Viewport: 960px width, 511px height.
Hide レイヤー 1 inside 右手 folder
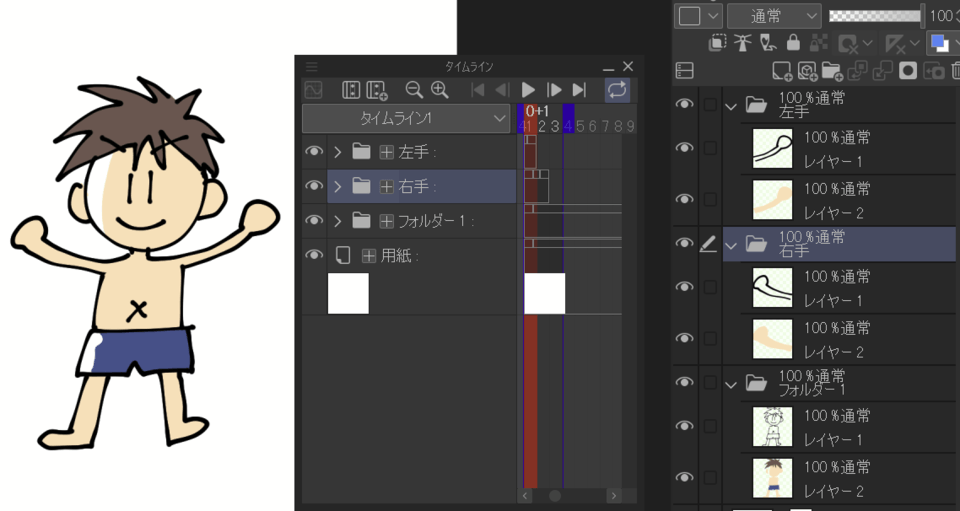coord(684,286)
